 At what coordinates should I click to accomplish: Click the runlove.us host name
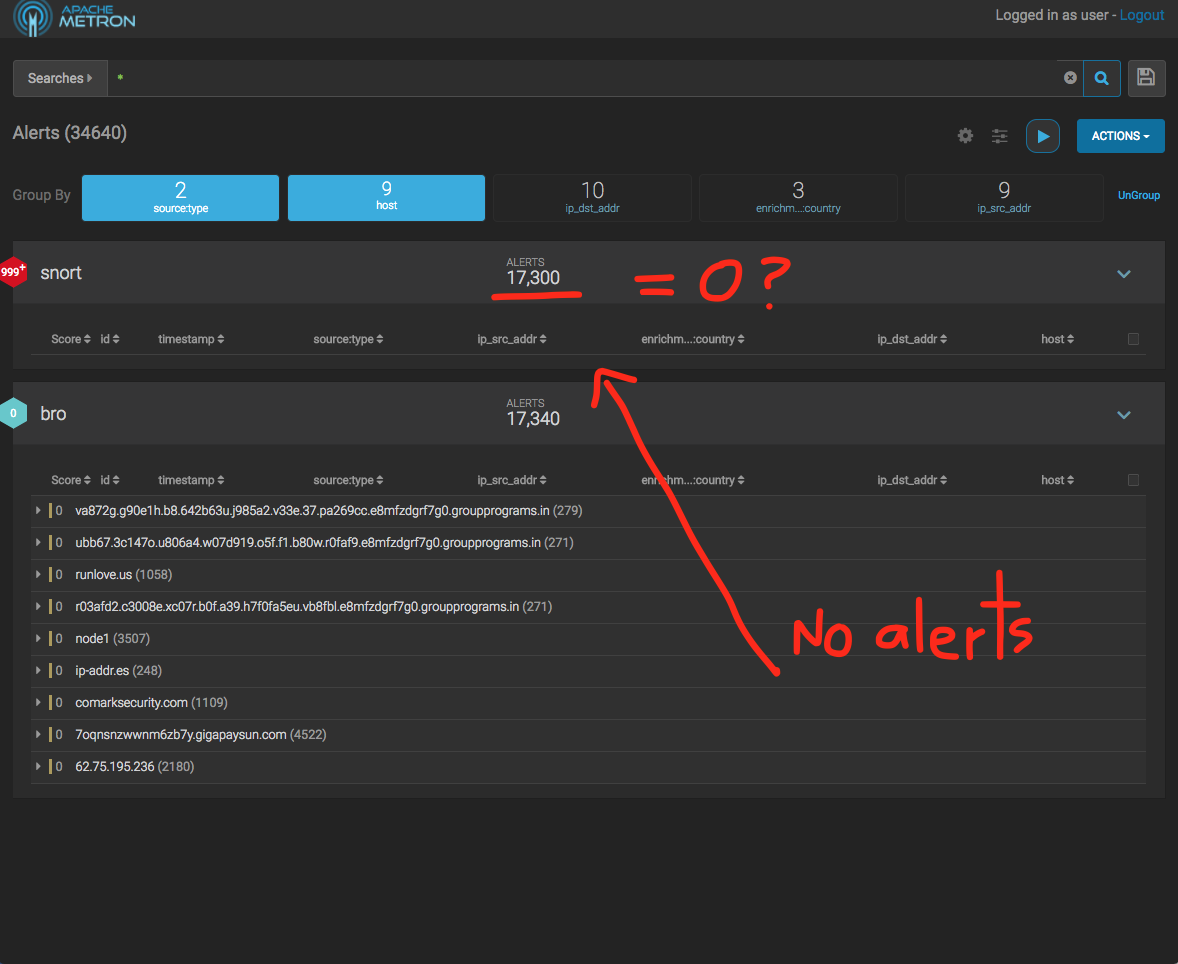point(104,575)
